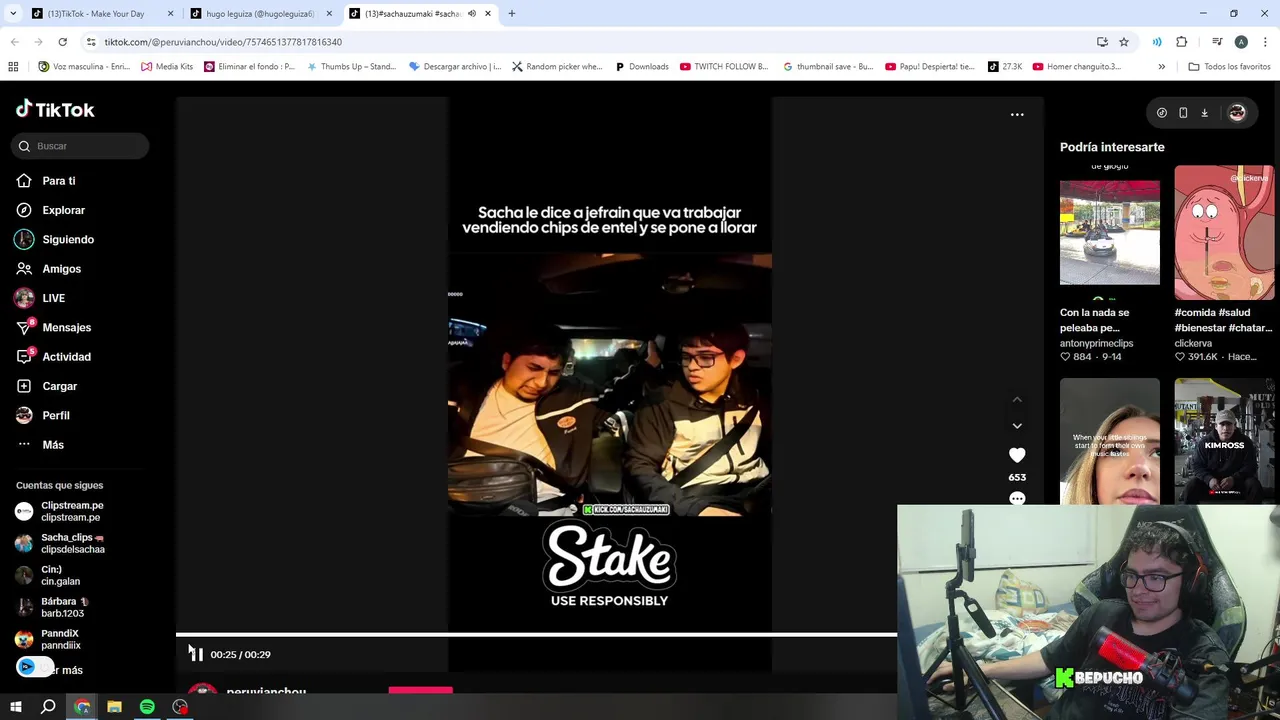
Task: Open the tab search dropdown arrow
Action: click(13, 14)
